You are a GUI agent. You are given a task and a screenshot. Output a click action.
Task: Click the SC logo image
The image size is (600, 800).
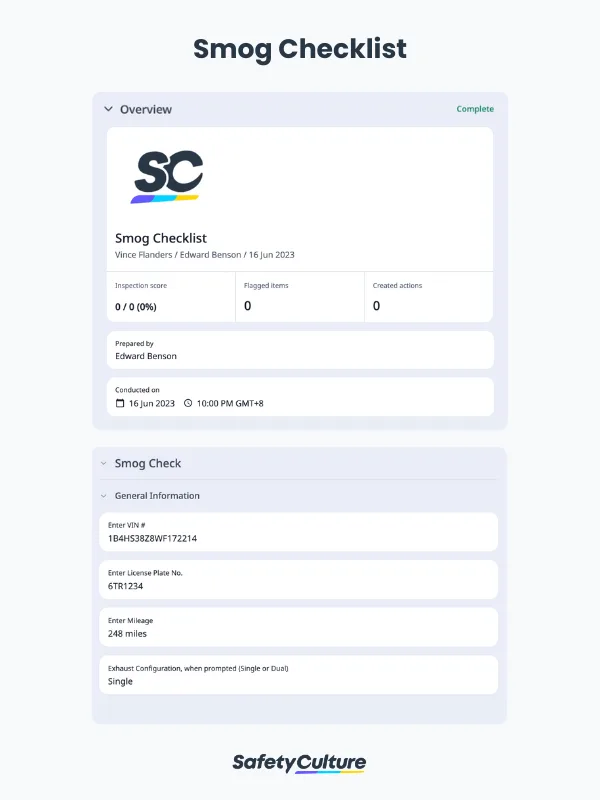pos(168,177)
